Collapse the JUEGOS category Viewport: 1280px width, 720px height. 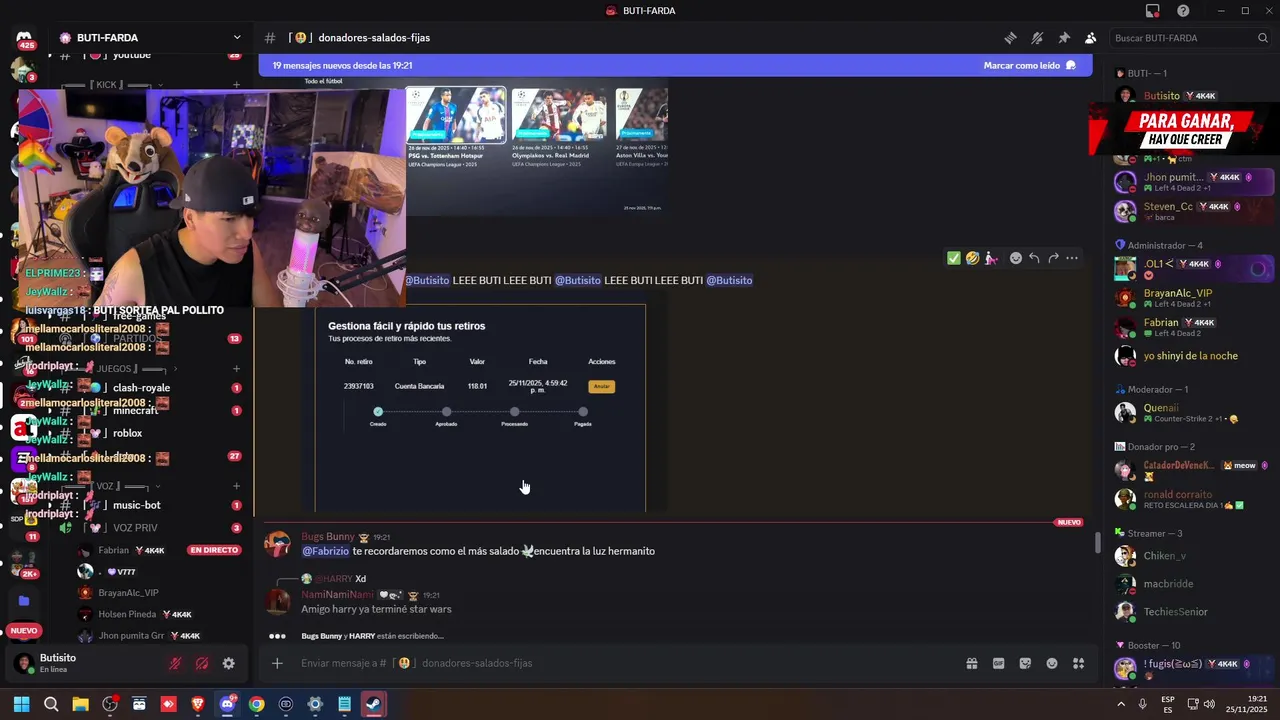pos(120,368)
